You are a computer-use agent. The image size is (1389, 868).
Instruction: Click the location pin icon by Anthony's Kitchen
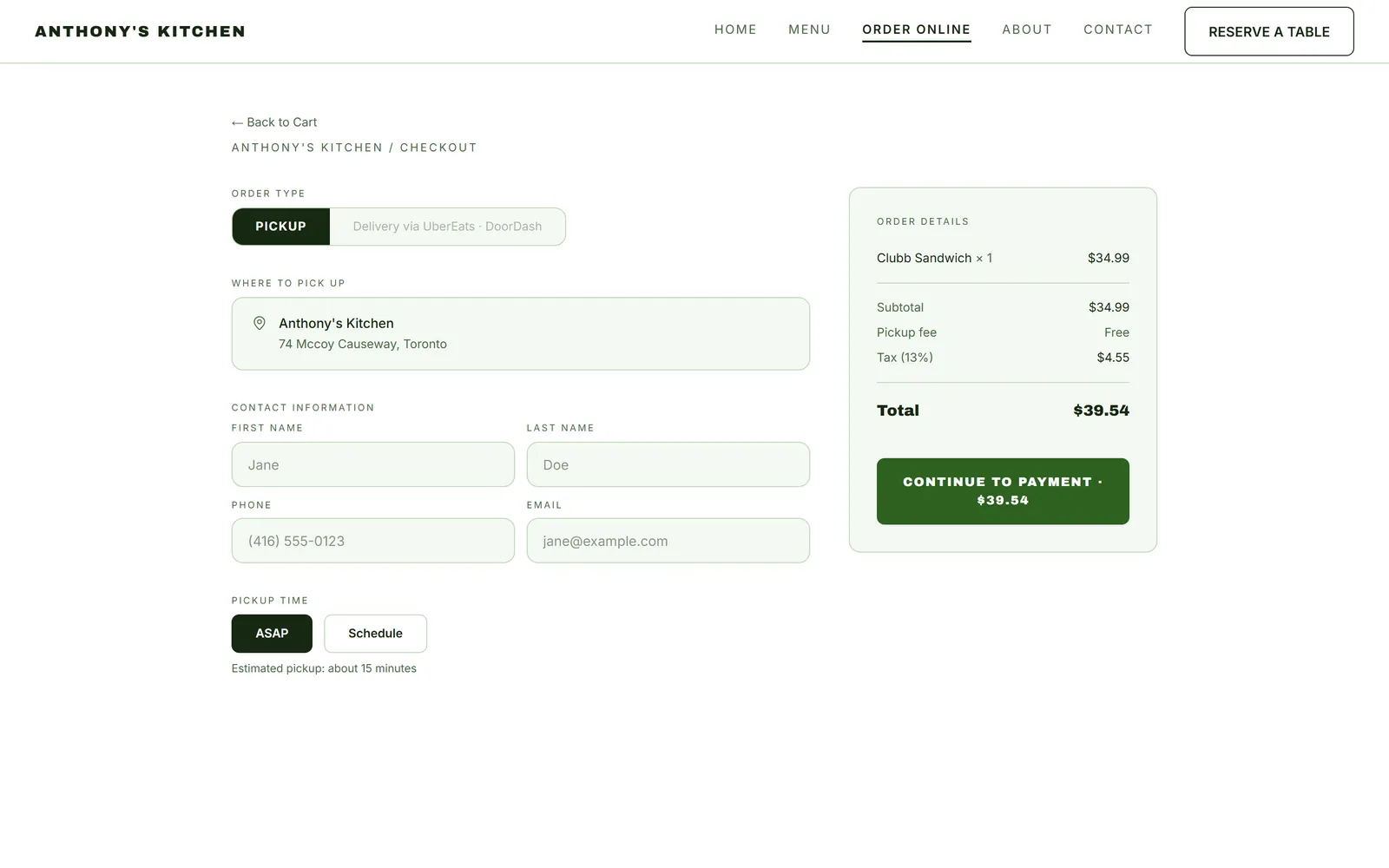click(259, 323)
